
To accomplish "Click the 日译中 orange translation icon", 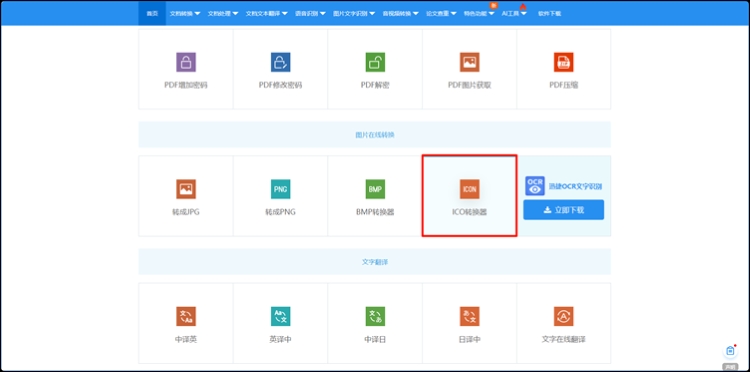I will pos(470,317).
